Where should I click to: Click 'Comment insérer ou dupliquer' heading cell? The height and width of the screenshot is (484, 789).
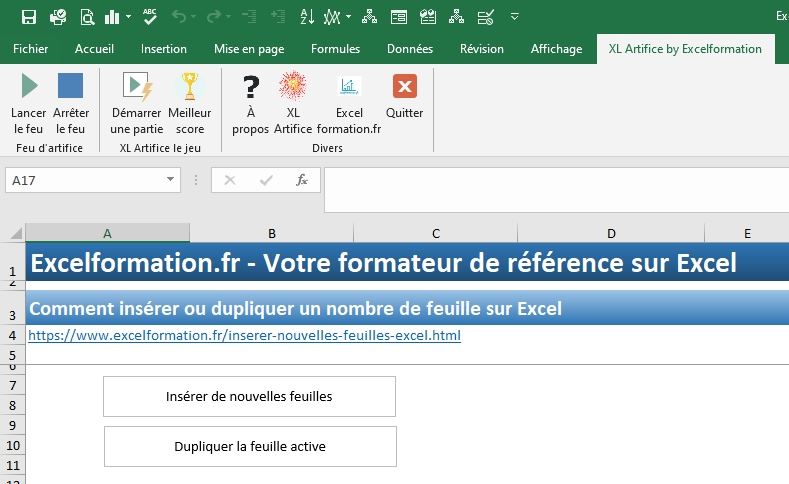(x=407, y=308)
